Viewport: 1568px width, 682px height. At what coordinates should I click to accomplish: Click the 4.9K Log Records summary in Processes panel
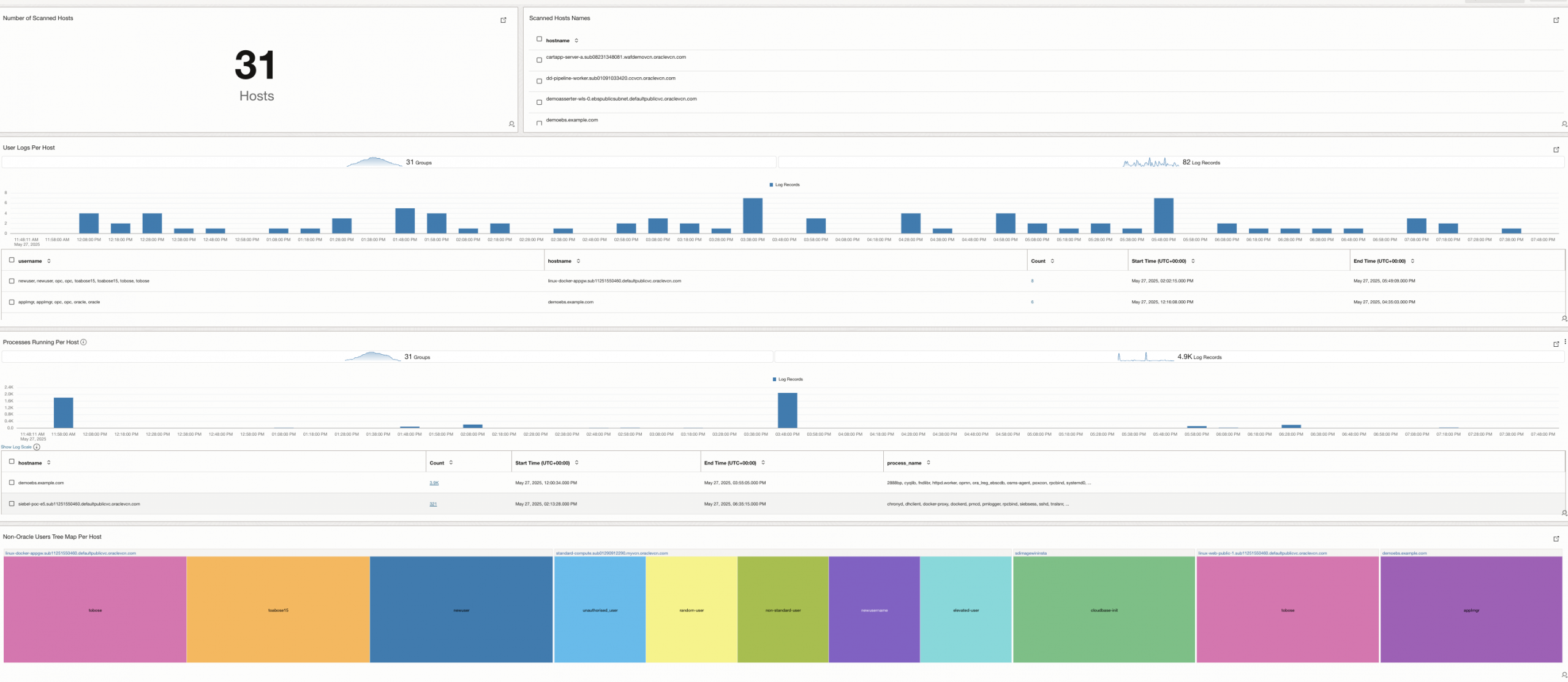1199,357
